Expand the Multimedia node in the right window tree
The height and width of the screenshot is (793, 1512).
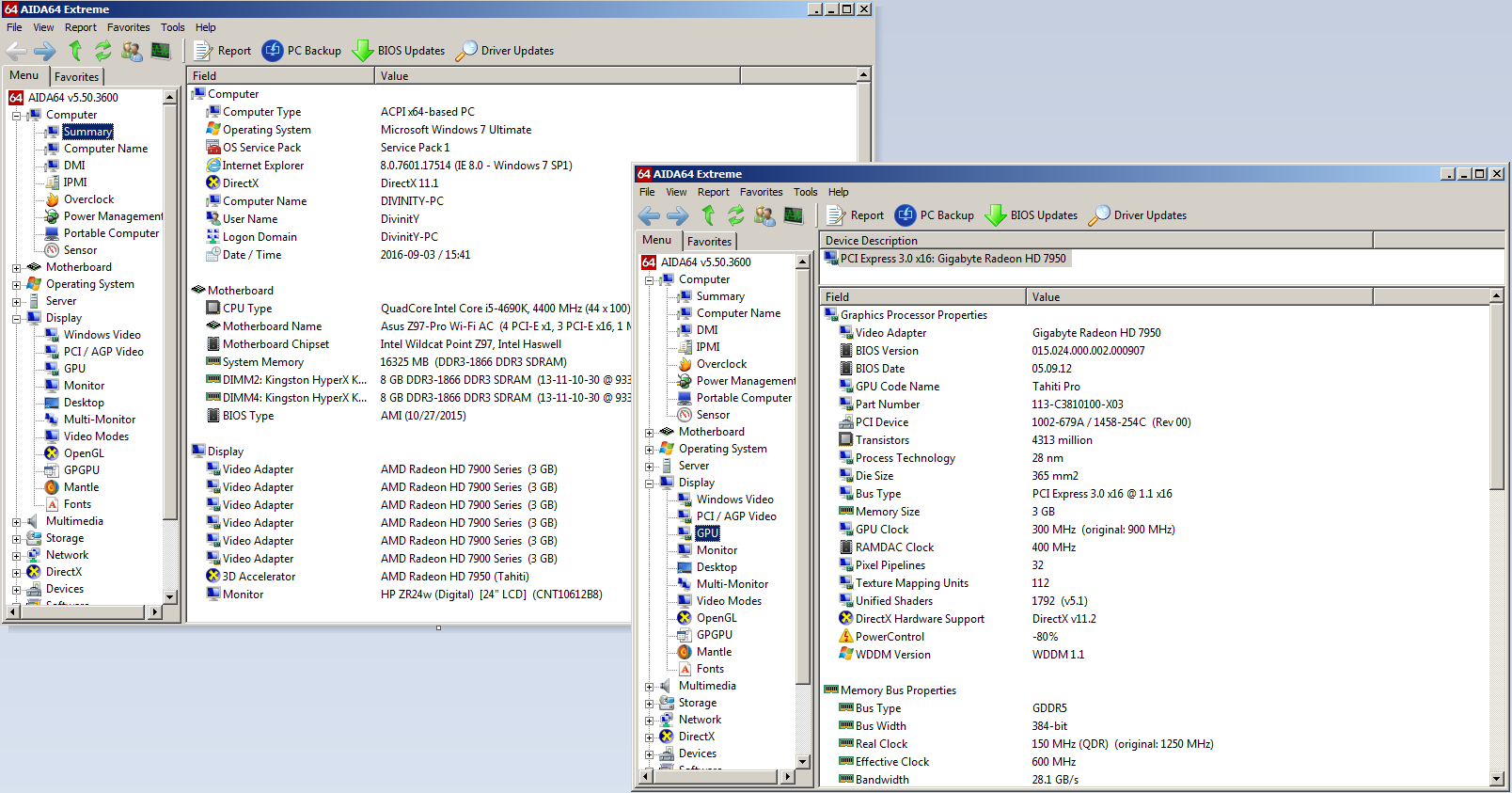(649, 687)
